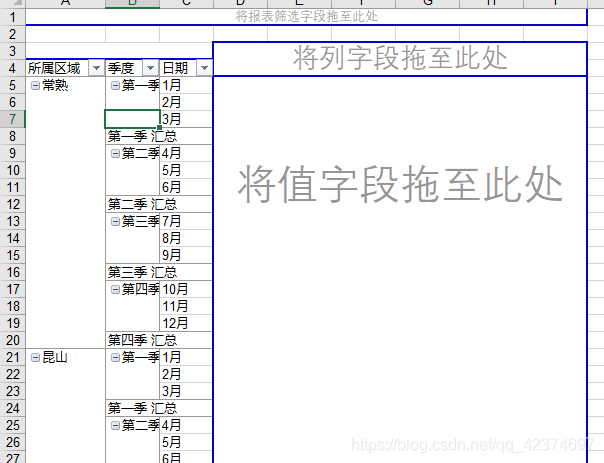Open the 所属区域 filter dropdown

[x=96, y=69]
